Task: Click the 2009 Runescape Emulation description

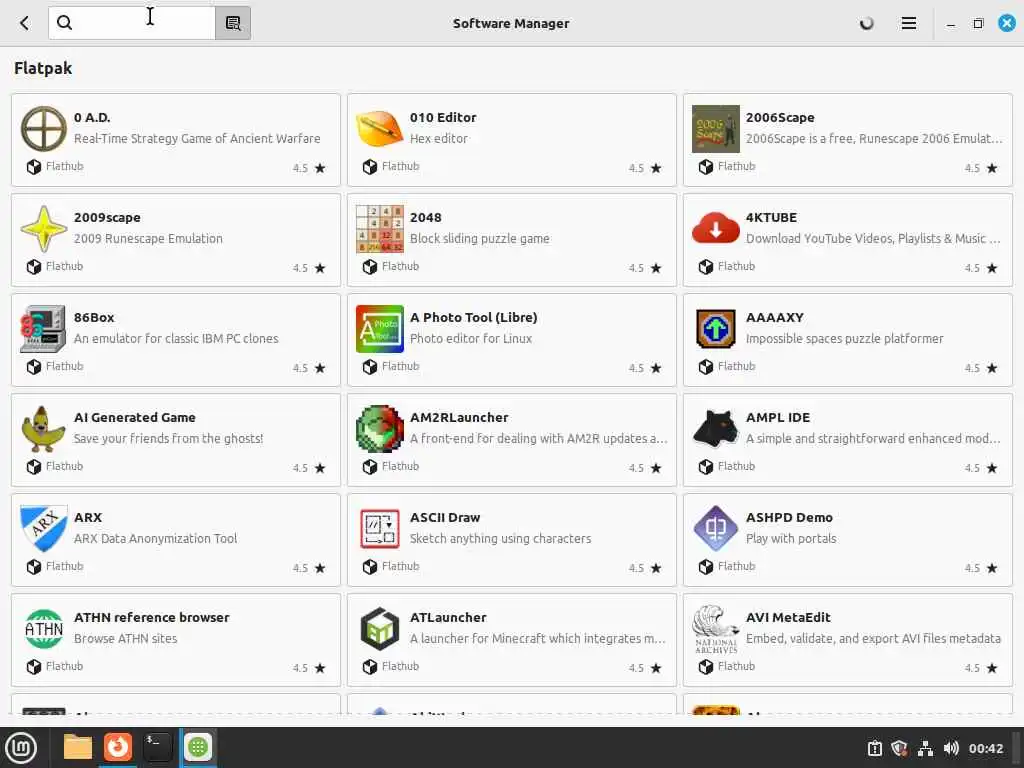Action: point(148,238)
